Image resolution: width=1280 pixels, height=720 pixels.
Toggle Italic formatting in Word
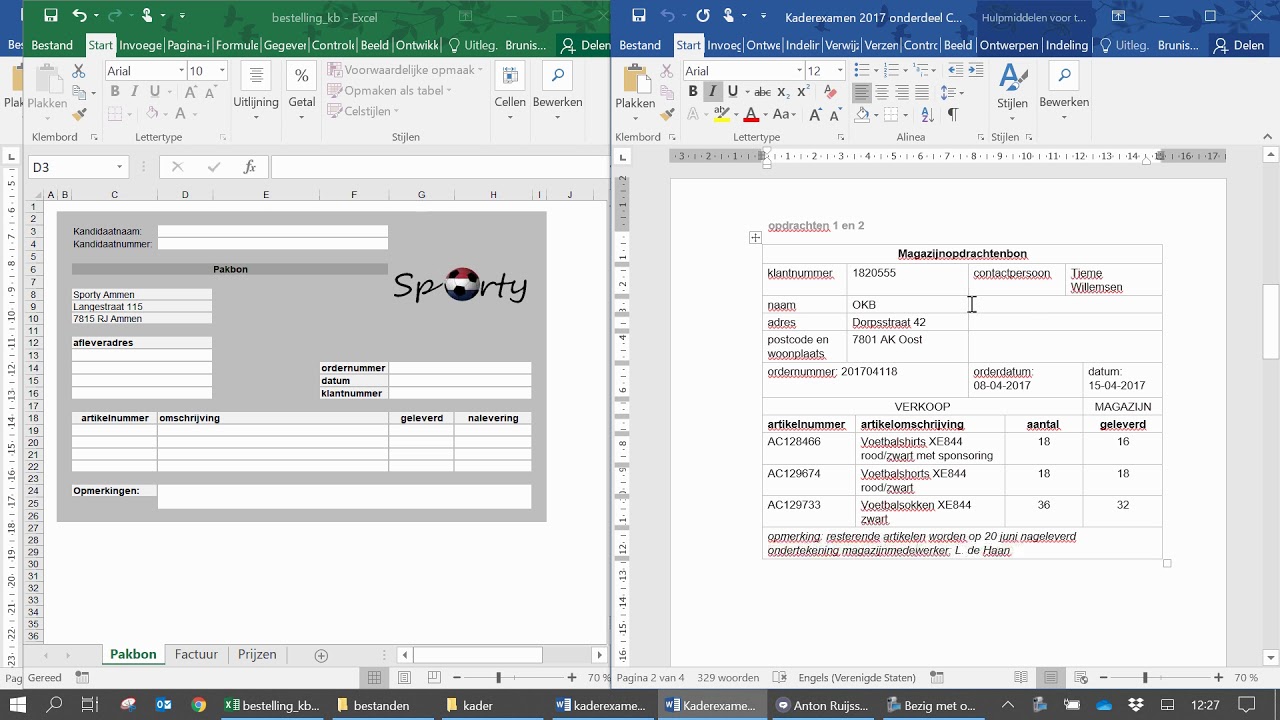coord(713,92)
